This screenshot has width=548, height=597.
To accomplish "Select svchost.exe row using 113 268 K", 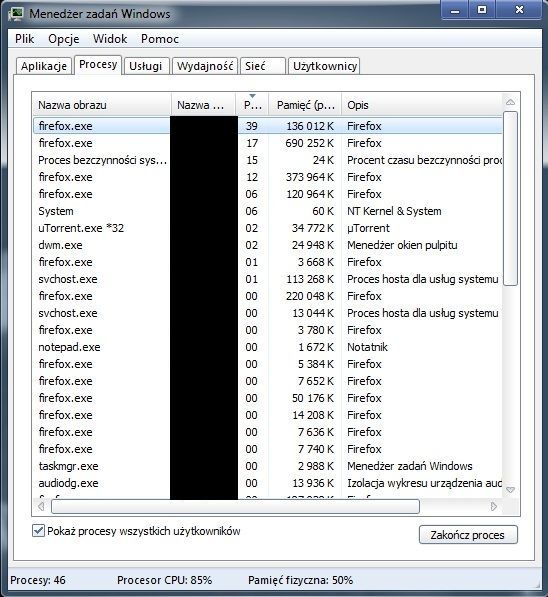I will [268, 279].
